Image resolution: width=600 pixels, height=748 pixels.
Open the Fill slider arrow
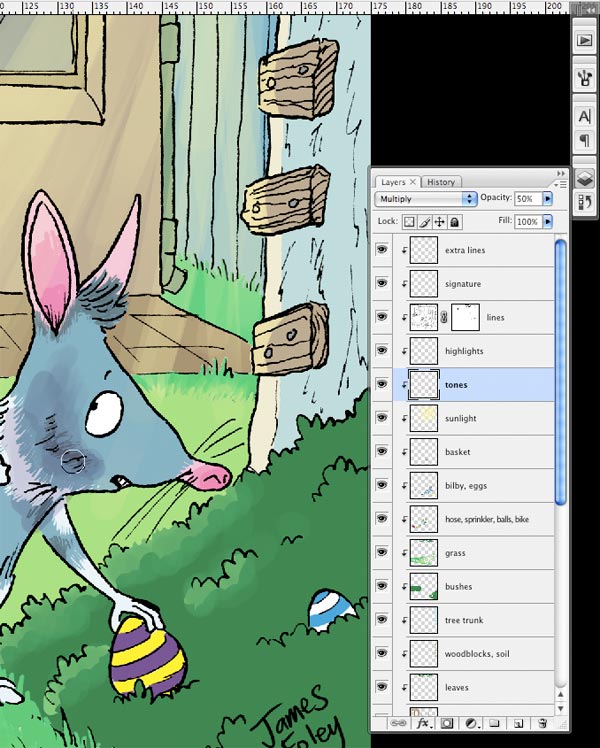tap(547, 222)
